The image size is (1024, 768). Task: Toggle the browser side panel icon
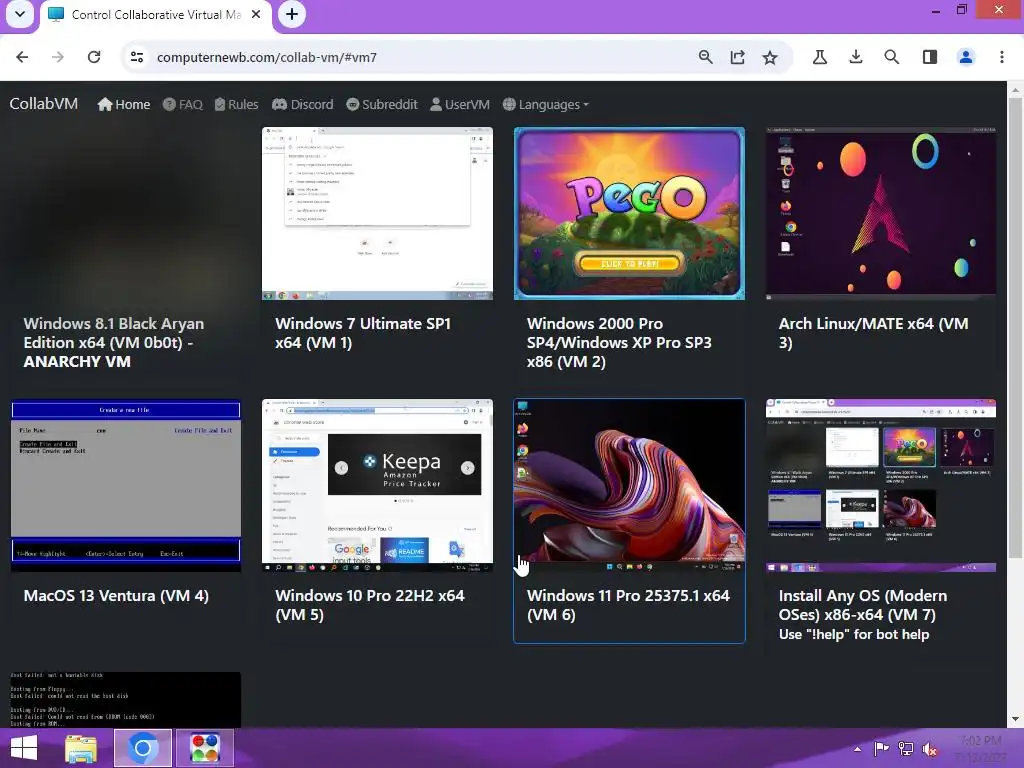tap(930, 57)
